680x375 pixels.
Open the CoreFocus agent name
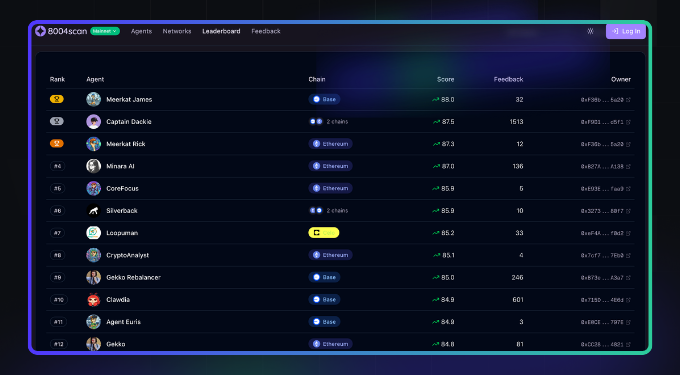(x=122, y=189)
